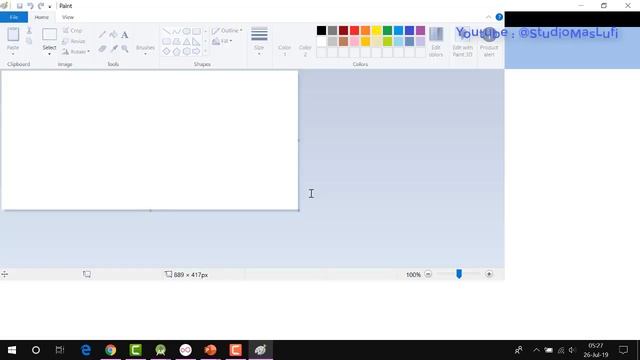Viewport: 640px width, 360px height.
Task: Choose the purple color swatch
Action: (420, 31)
